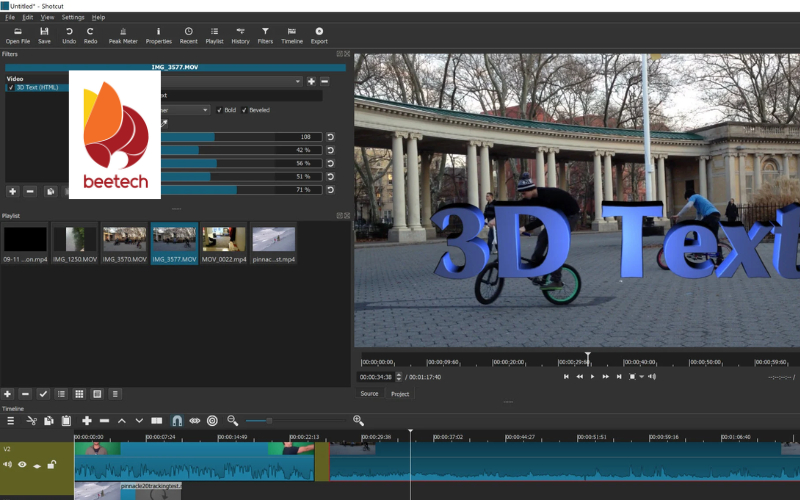800x500 pixels.
Task: Select the MOV_0022.mp4 playlist thumbnail
Action: click(224, 243)
